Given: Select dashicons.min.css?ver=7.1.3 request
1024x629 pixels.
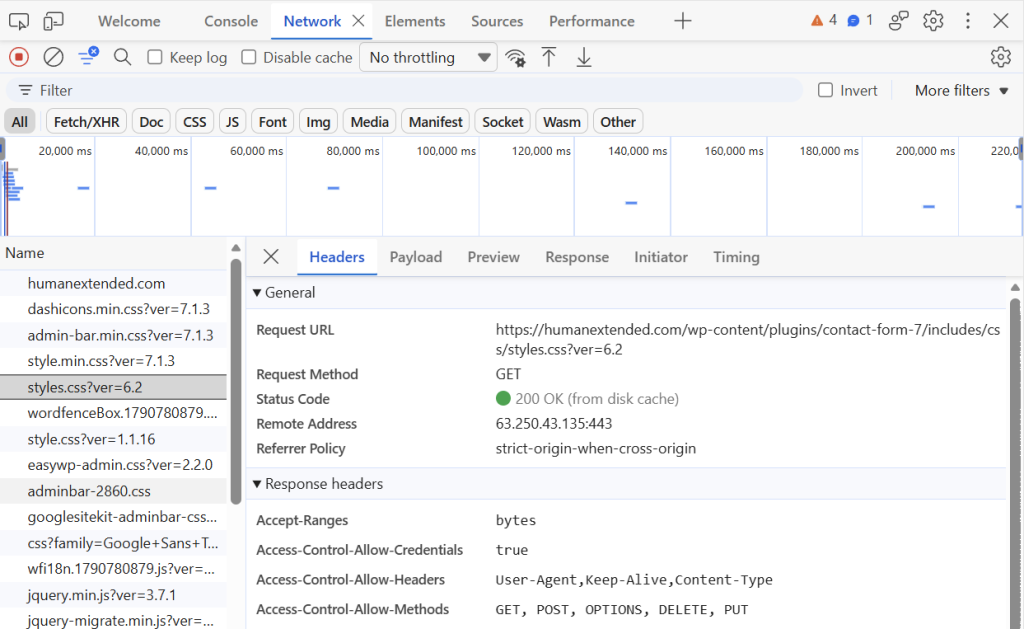Looking at the screenshot, I should pyautogui.click(x=114, y=309).
